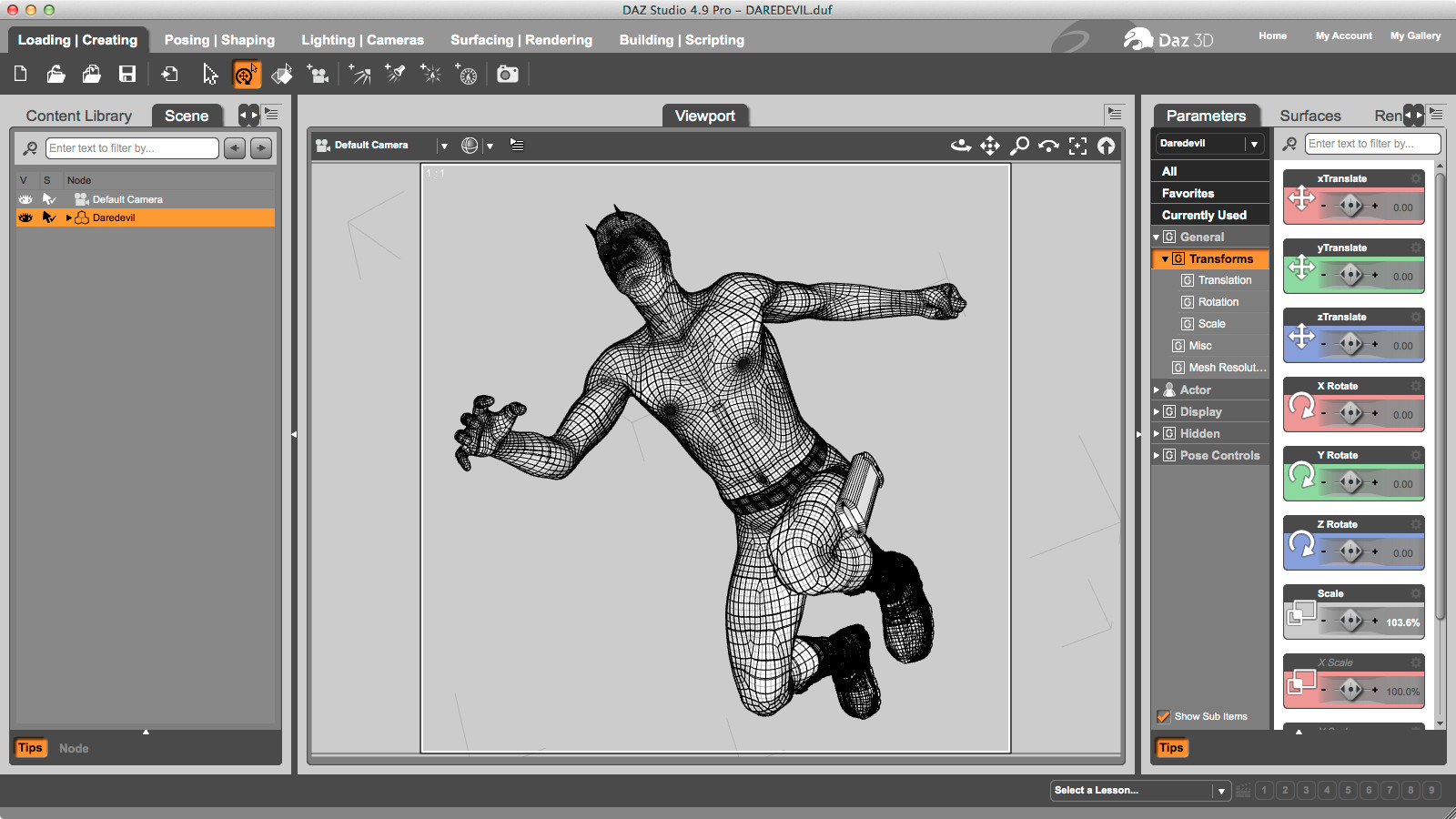The height and width of the screenshot is (819, 1456).
Task: Switch to Surfacing | Rendering activity tab
Action: pyautogui.click(x=521, y=40)
